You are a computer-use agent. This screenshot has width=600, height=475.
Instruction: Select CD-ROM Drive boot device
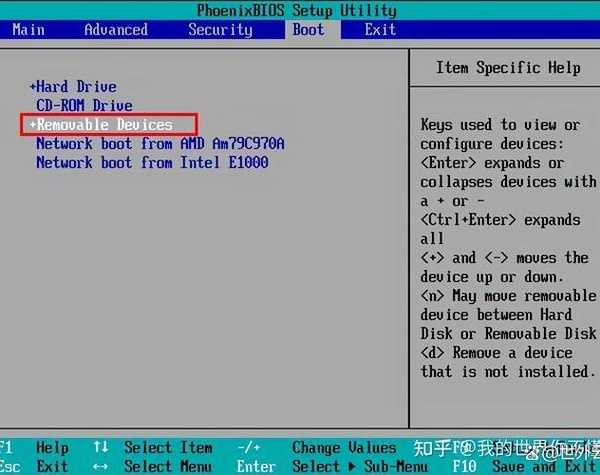[84, 106]
